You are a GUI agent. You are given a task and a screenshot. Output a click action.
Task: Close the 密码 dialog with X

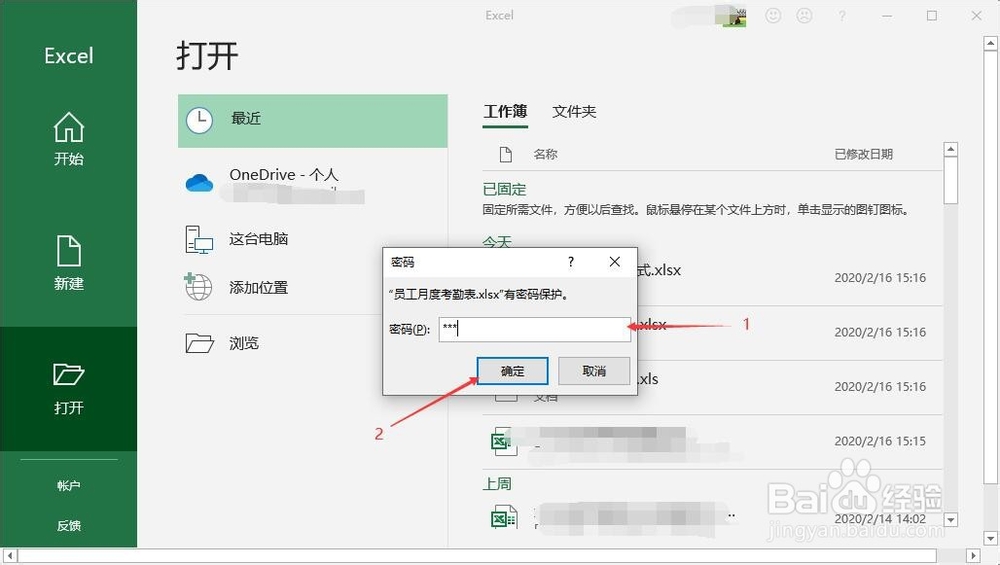click(614, 261)
